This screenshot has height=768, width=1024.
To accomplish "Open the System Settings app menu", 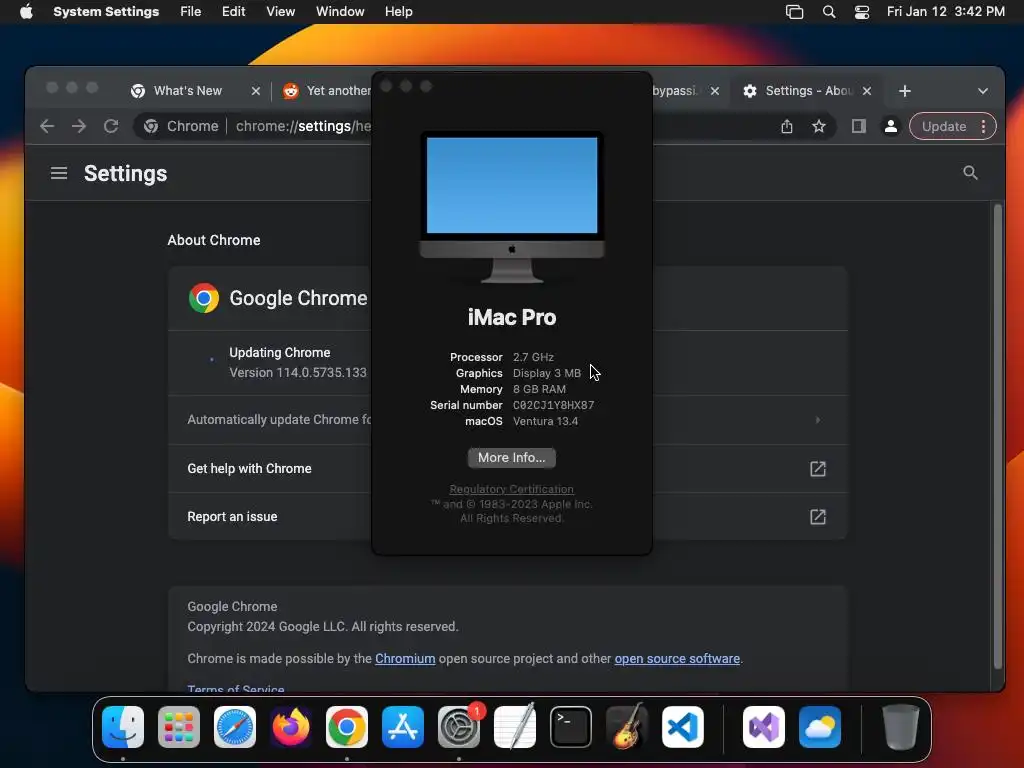I will pos(106,12).
